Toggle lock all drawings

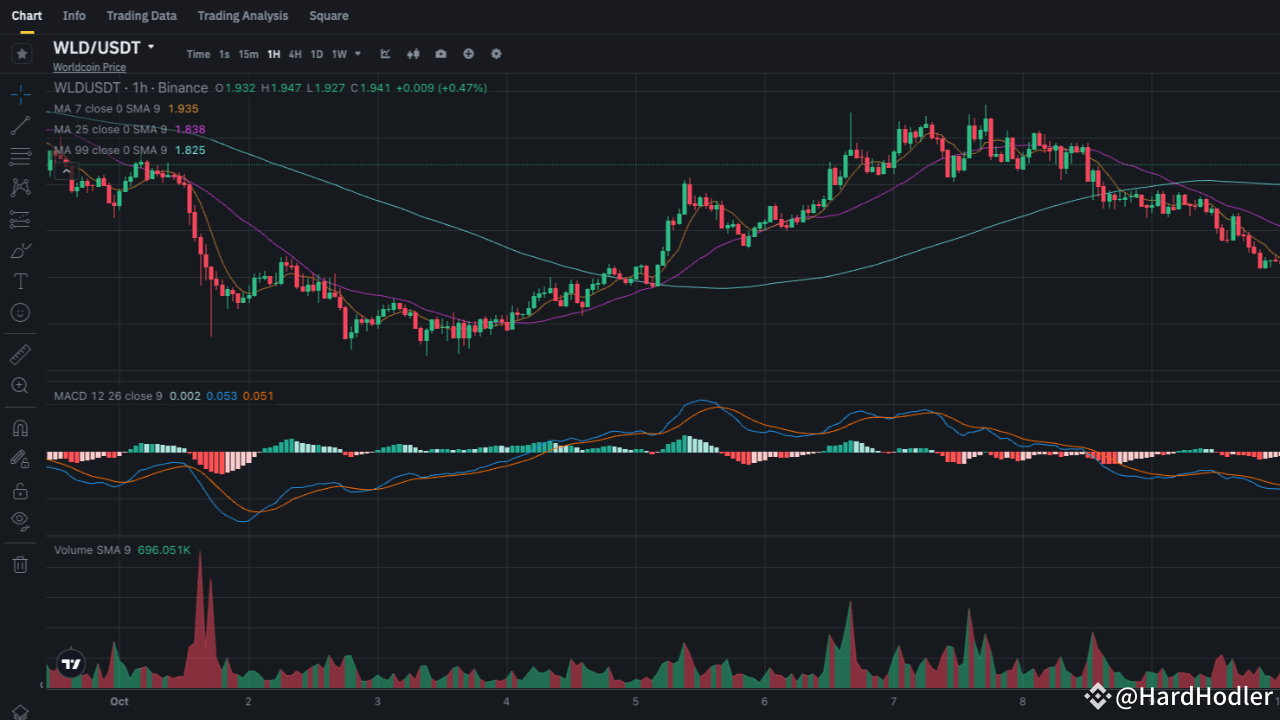pyautogui.click(x=20, y=491)
